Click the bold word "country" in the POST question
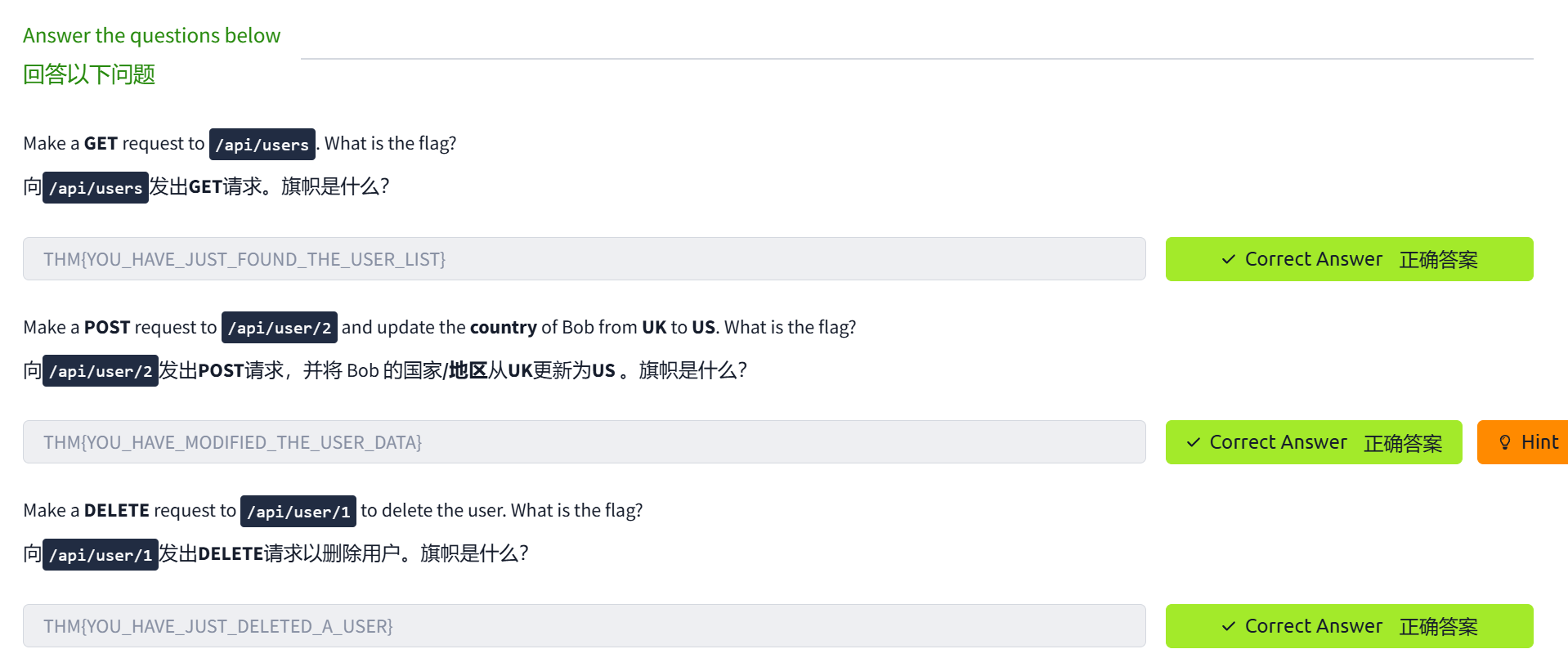The image size is (1568, 658). 503,328
